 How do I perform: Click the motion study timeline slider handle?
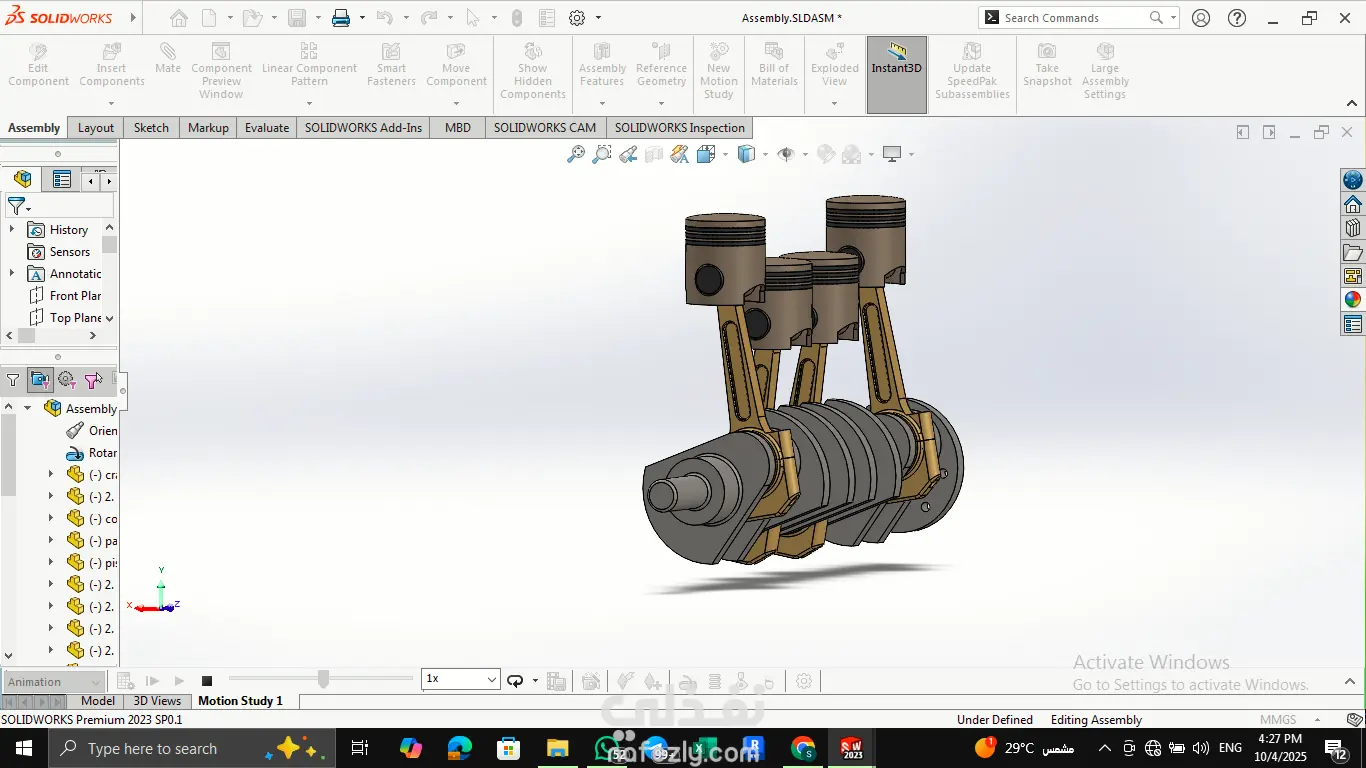pyautogui.click(x=323, y=679)
